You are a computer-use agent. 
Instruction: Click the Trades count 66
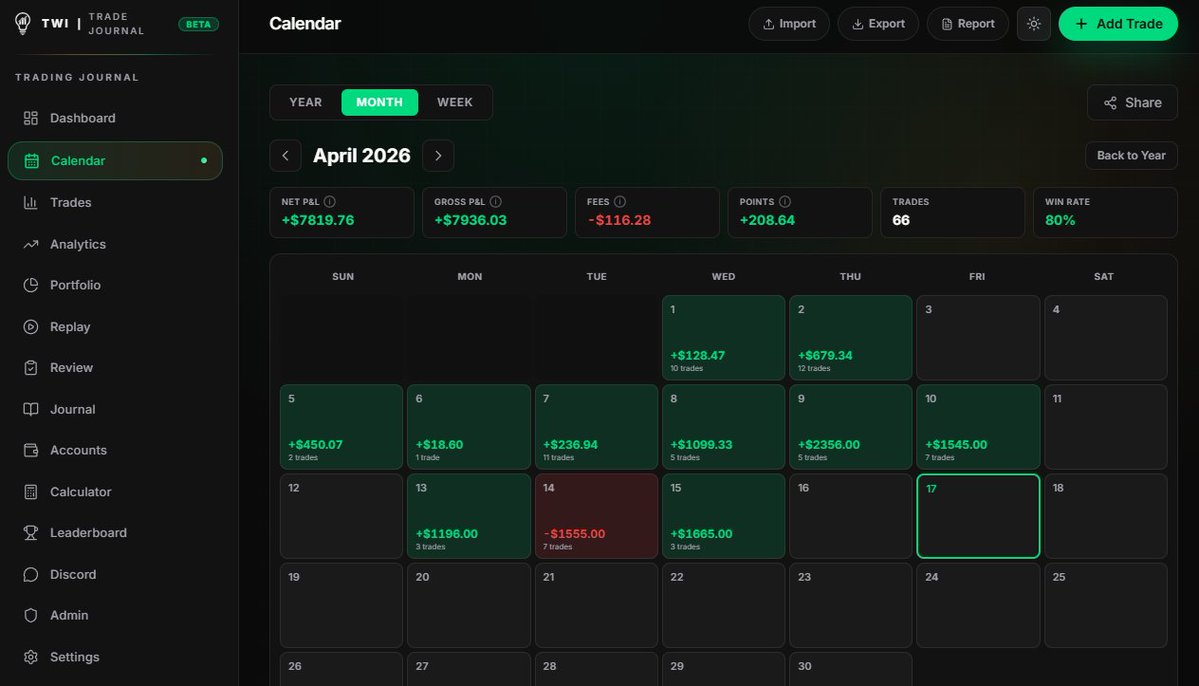[x=901, y=220]
